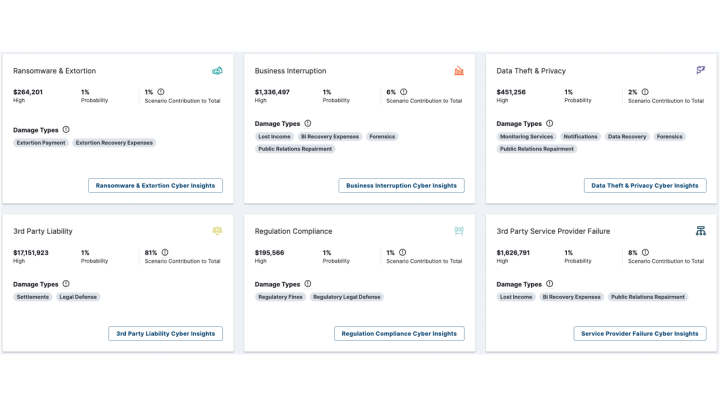Select the Settlements damage type tag
Image resolution: width=720 pixels, height=405 pixels.
tap(32, 297)
